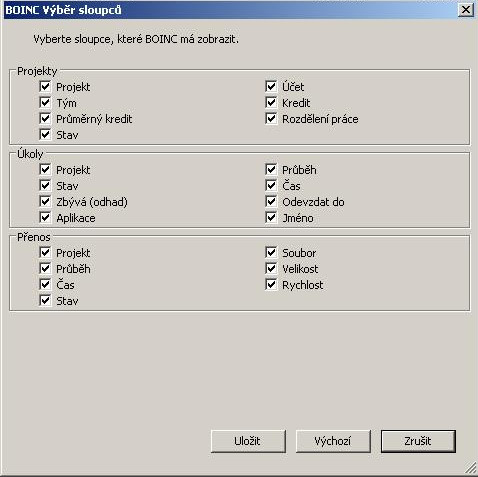Disable the Rychlost checkbox

271,284
